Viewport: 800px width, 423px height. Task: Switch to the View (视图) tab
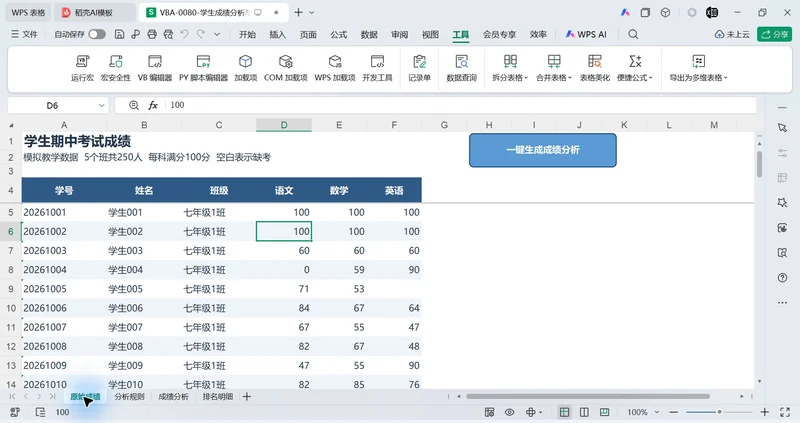[x=430, y=34]
